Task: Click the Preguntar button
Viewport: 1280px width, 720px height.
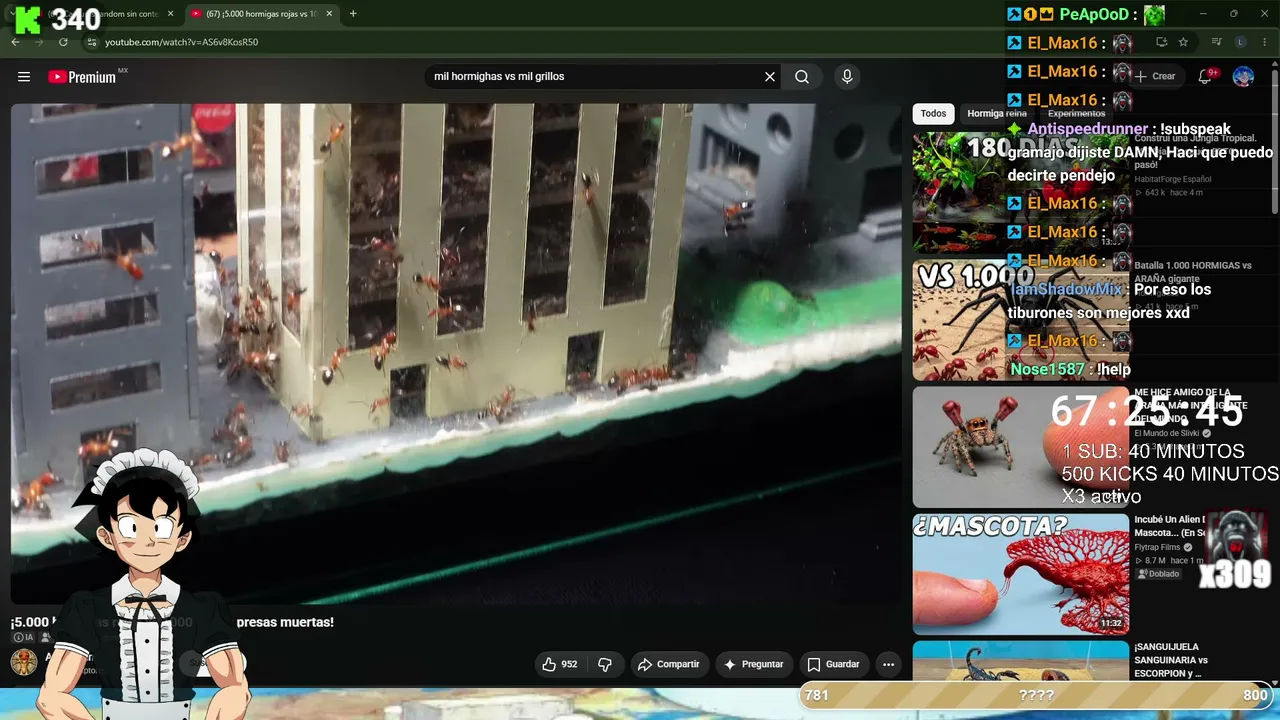Action: (754, 664)
